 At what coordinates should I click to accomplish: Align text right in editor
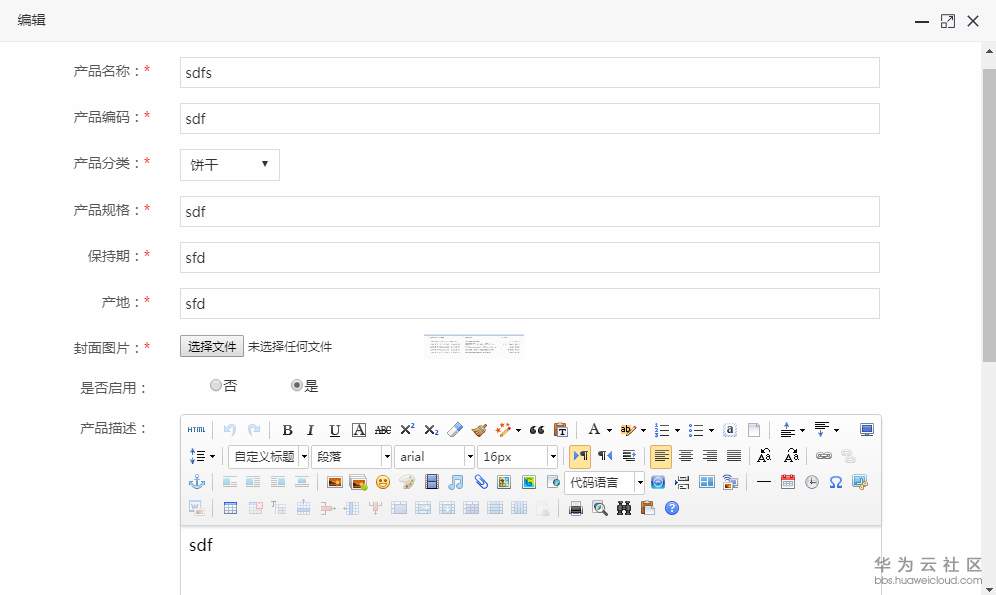point(710,456)
